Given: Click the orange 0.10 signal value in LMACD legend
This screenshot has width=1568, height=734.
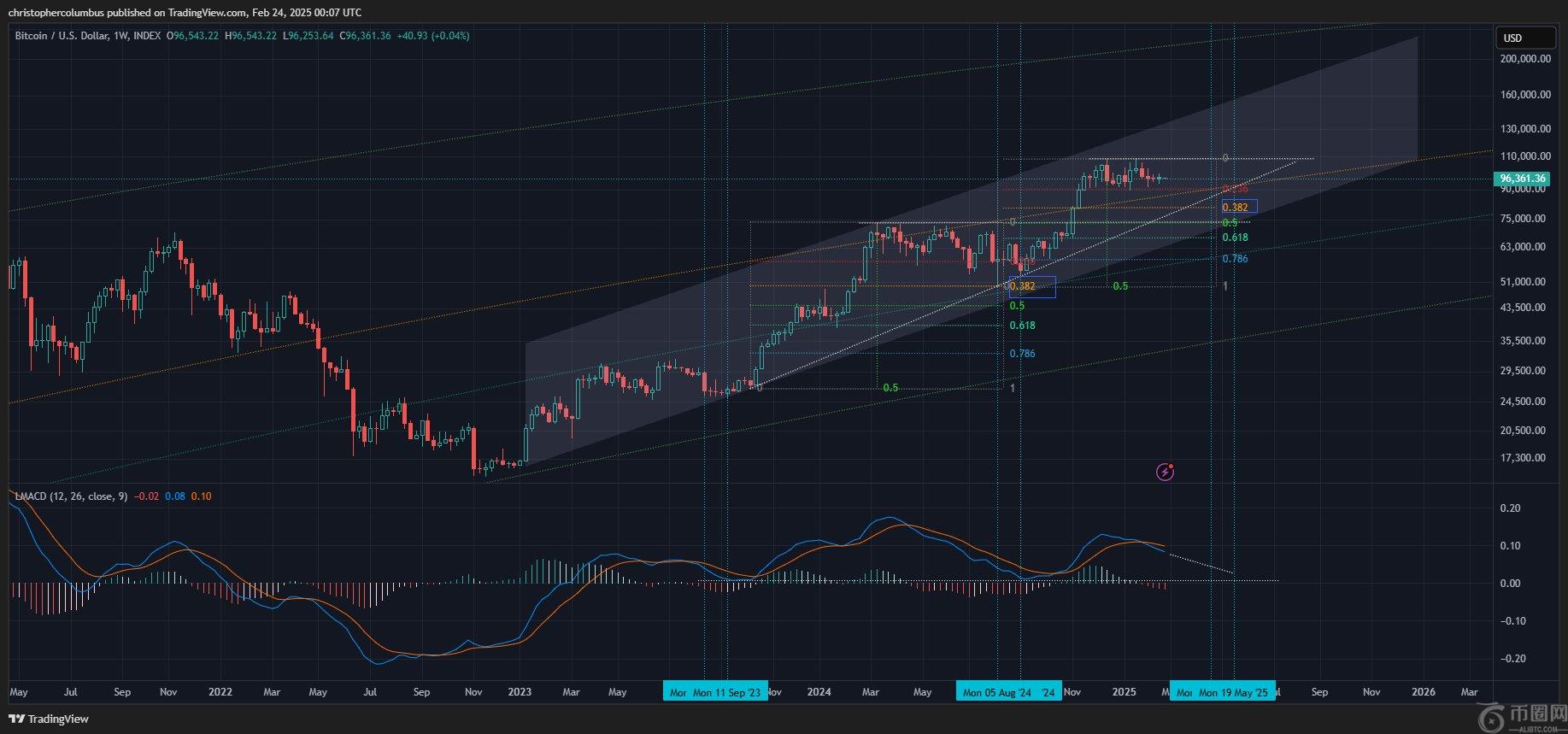Looking at the screenshot, I should tap(202, 496).
